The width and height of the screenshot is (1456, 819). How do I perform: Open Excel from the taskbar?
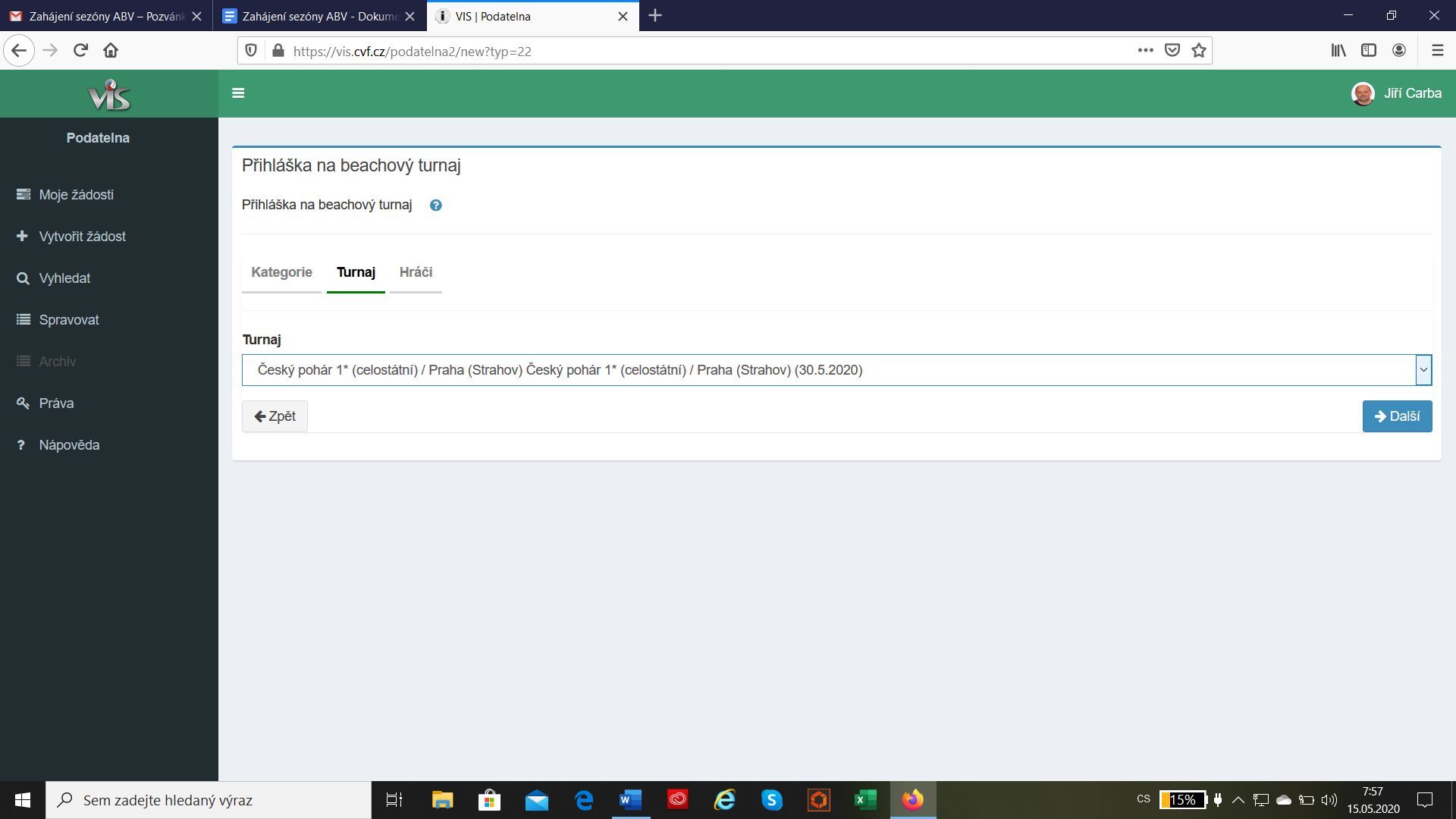coord(865,800)
